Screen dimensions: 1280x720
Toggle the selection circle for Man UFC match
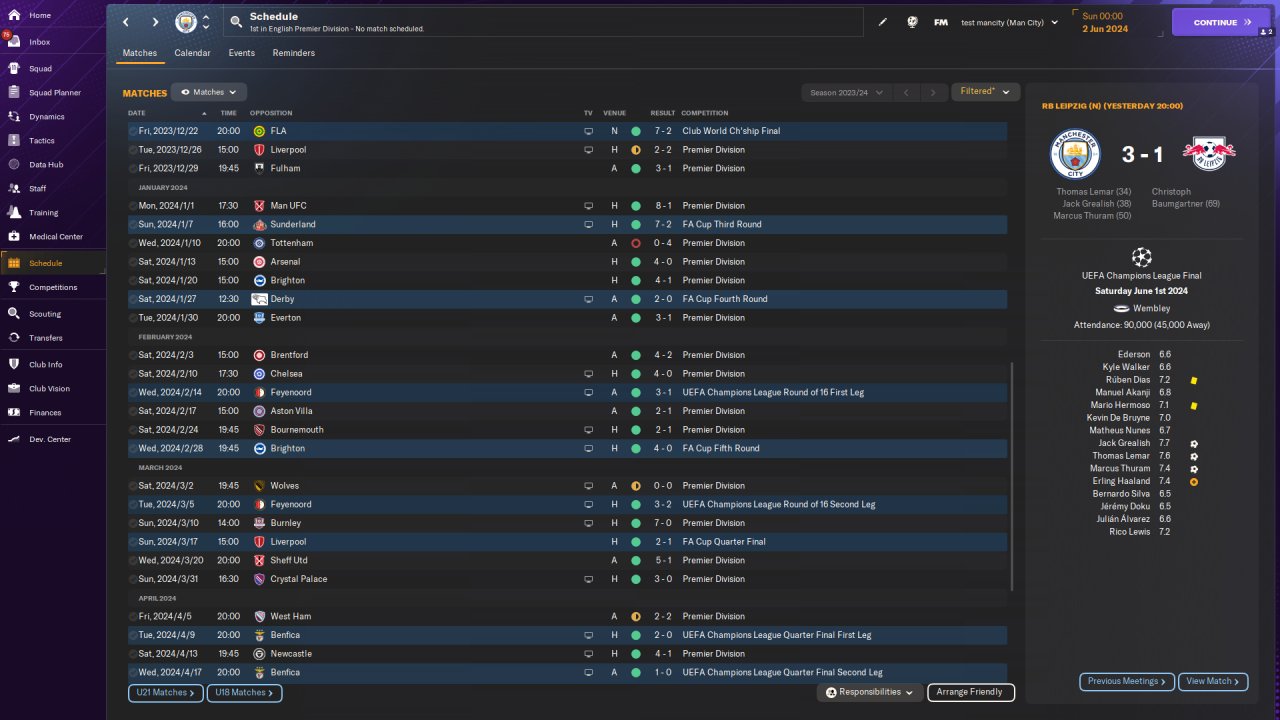(x=133, y=206)
